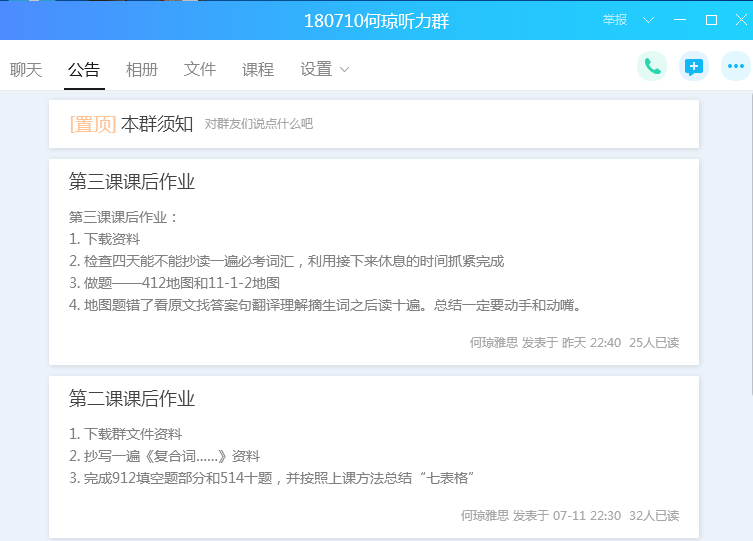Image resolution: width=753 pixels, height=541 pixels.
Task: Expand the title bar dropdown arrow
Action: point(648,20)
